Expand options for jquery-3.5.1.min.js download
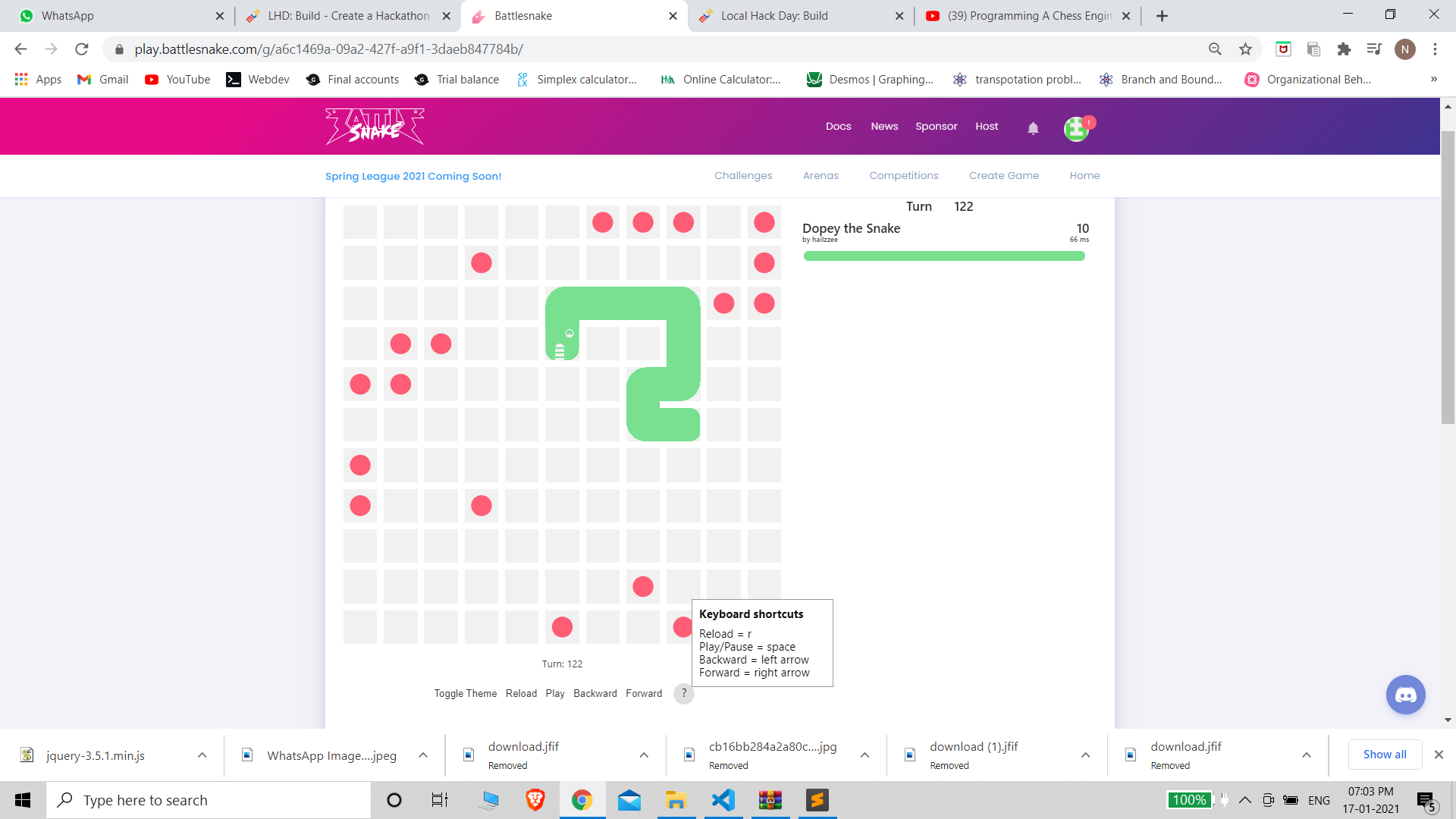The height and width of the screenshot is (819, 1456). pyautogui.click(x=202, y=755)
